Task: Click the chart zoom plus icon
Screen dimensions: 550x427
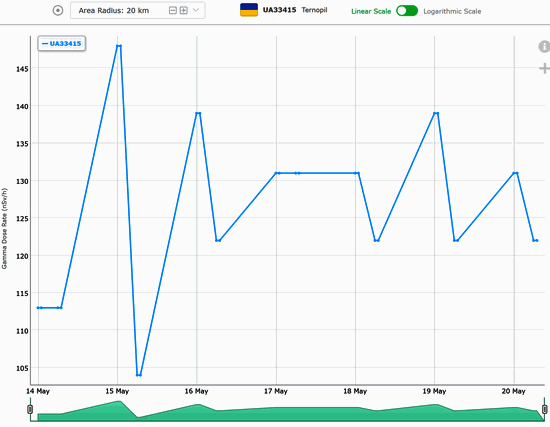Action: point(544,68)
